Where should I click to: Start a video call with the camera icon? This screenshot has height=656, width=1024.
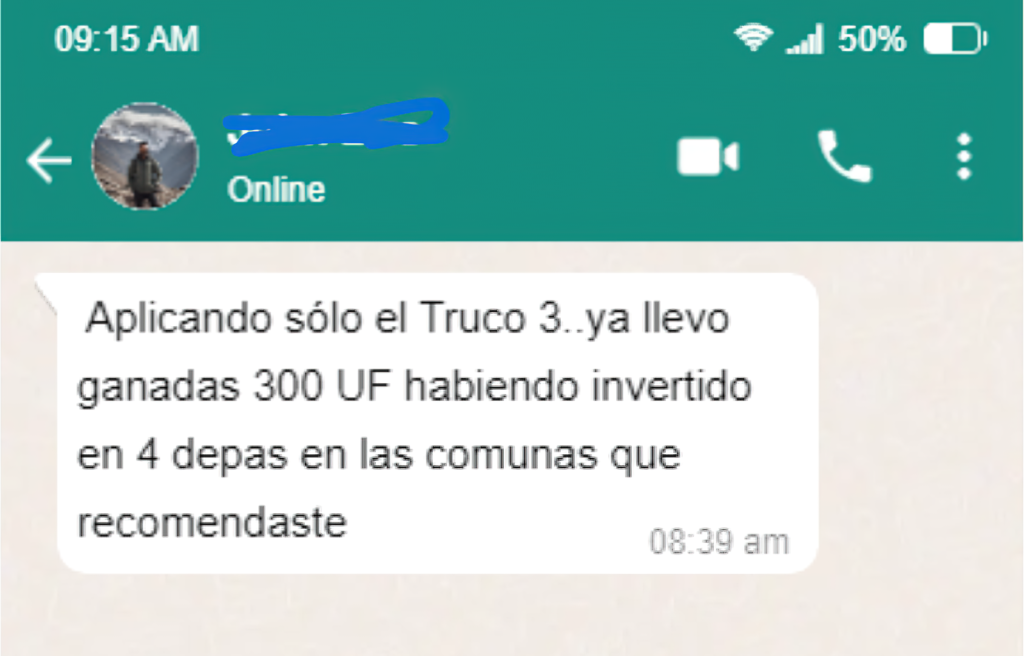click(x=708, y=157)
